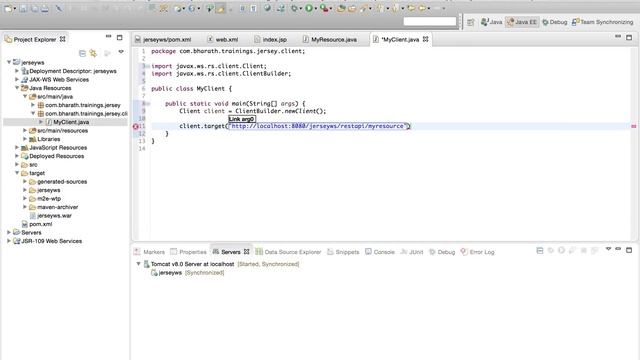
Task: Switch to index.jsp editor tab
Action: pyautogui.click(x=271, y=40)
